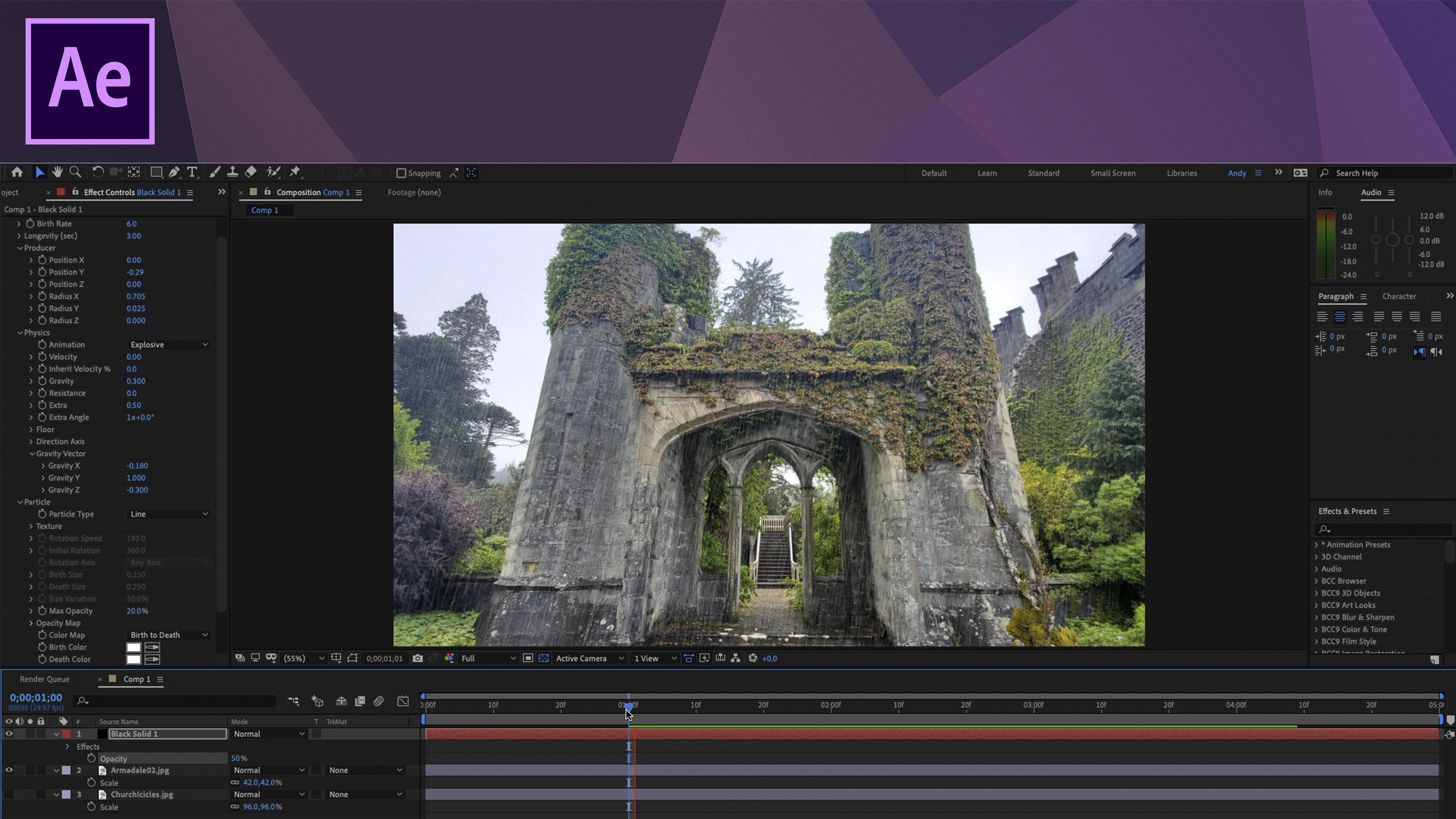The image size is (1456, 819).
Task: Enable the Snapping checkbox
Action: [401, 173]
